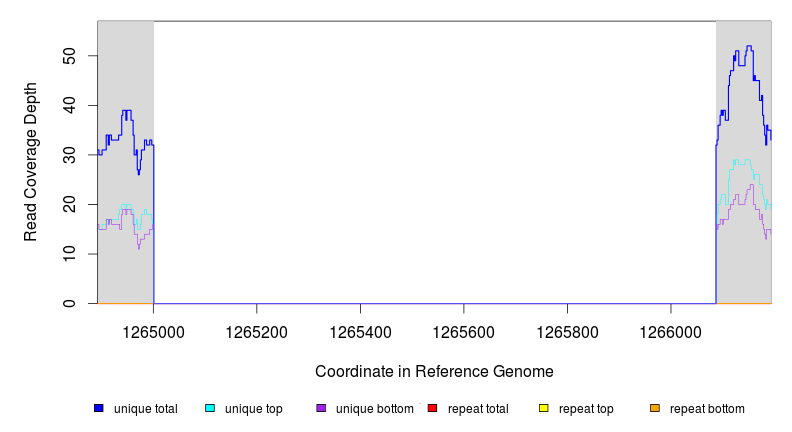Click the blue unique total legend swatch
This screenshot has width=792, height=432.
coord(99,408)
